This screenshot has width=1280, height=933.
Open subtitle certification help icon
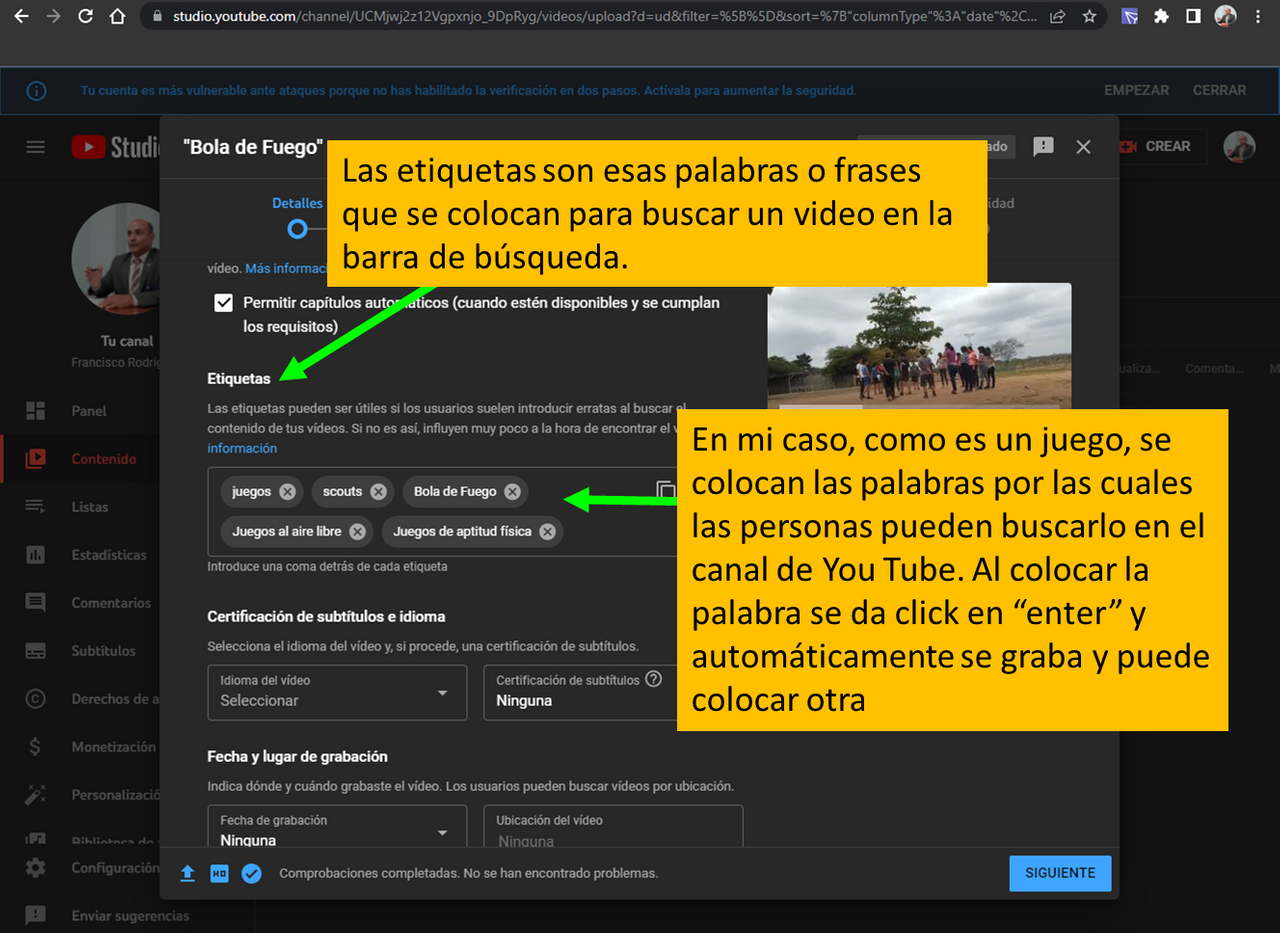[x=653, y=679]
